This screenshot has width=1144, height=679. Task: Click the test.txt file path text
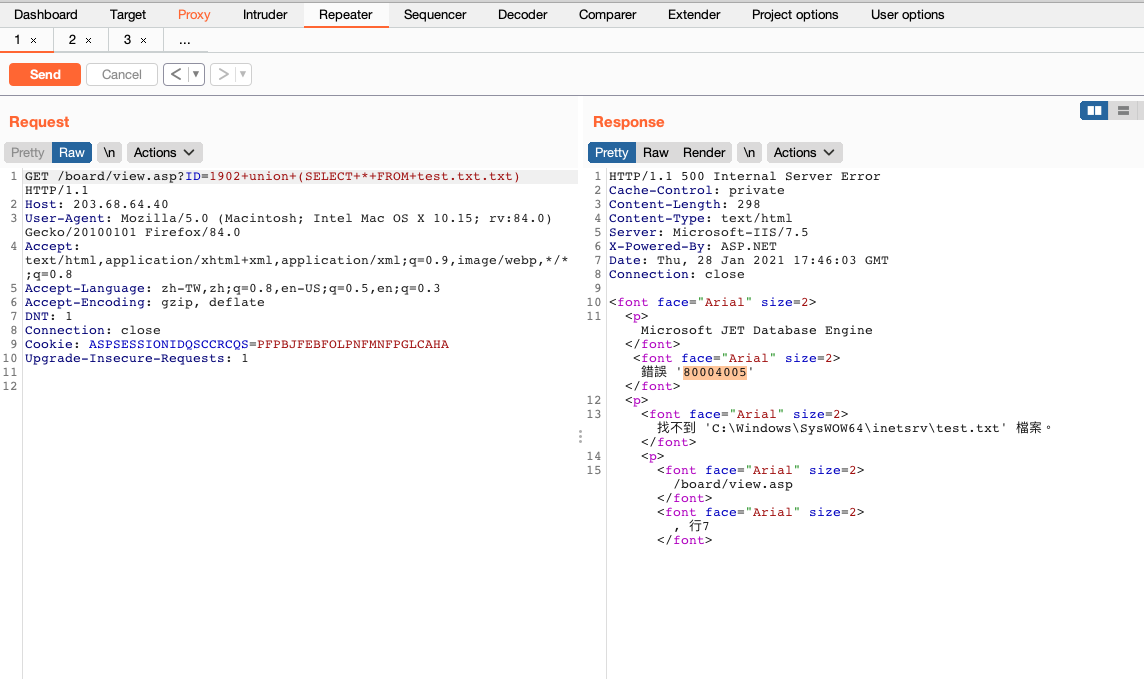coord(856,428)
